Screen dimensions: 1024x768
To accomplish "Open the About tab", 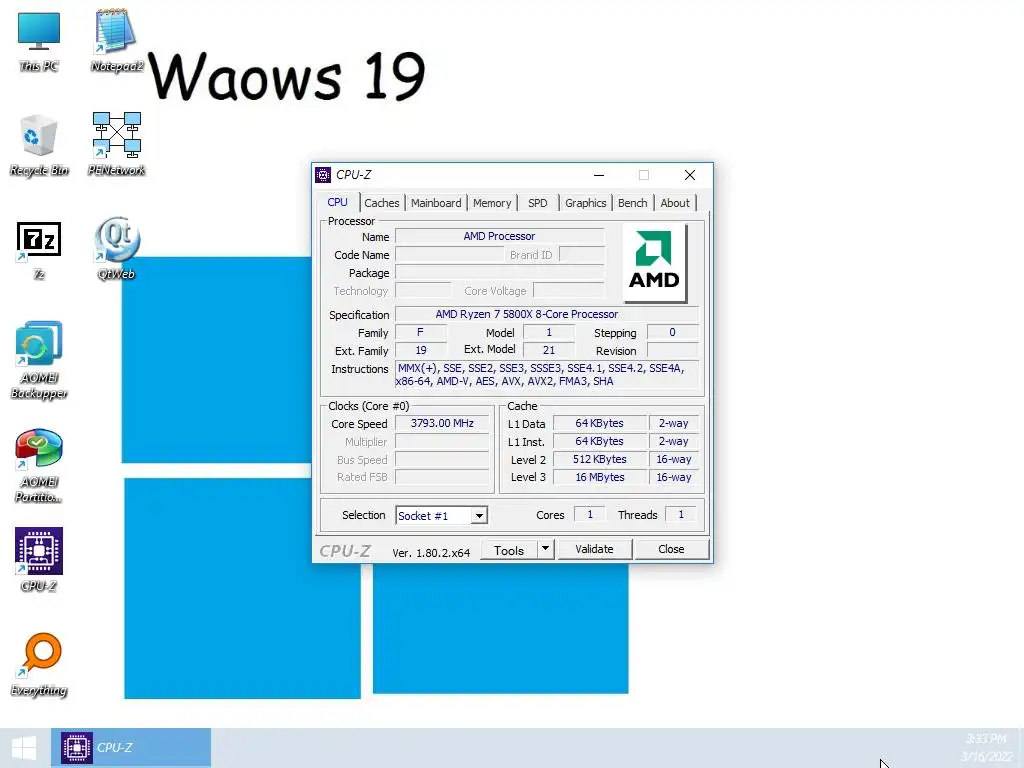I will [675, 203].
